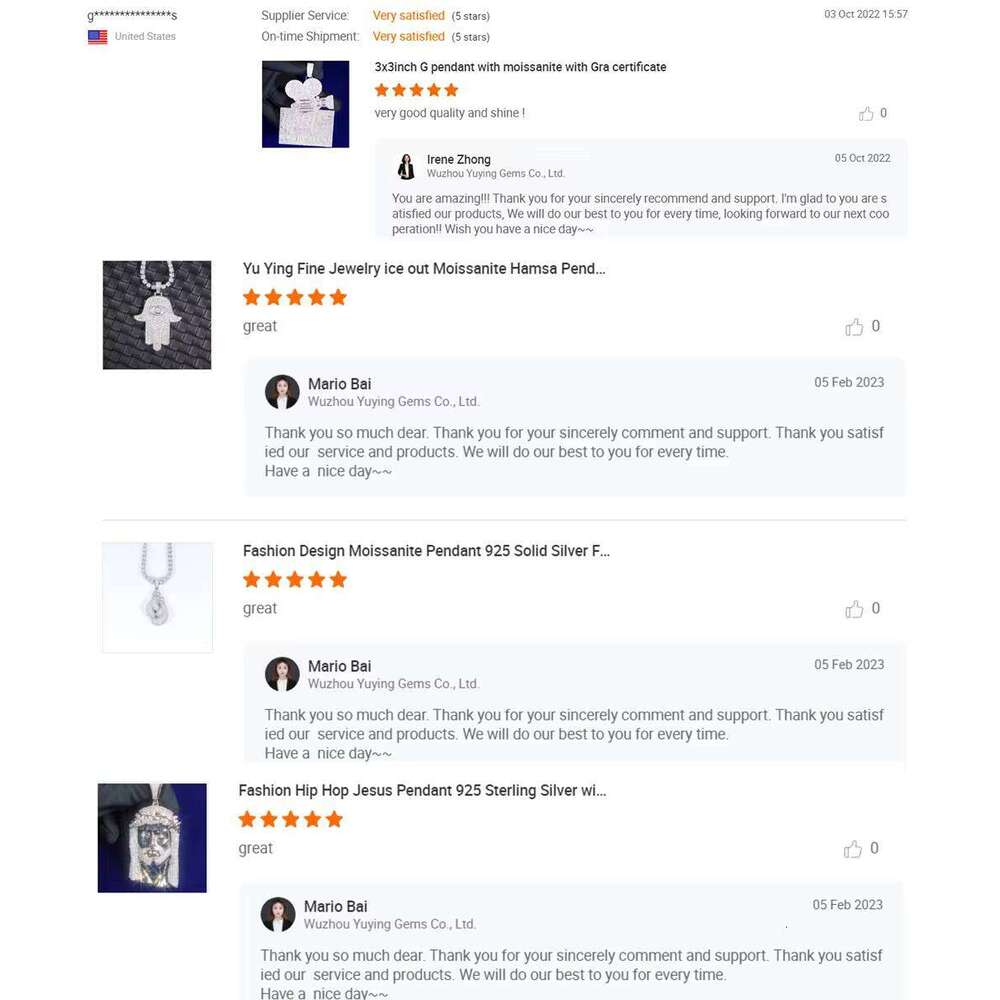Click thumbs-up on the Fashion Design pendant review
This screenshot has width=1000, height=1000.
point(854,609)
